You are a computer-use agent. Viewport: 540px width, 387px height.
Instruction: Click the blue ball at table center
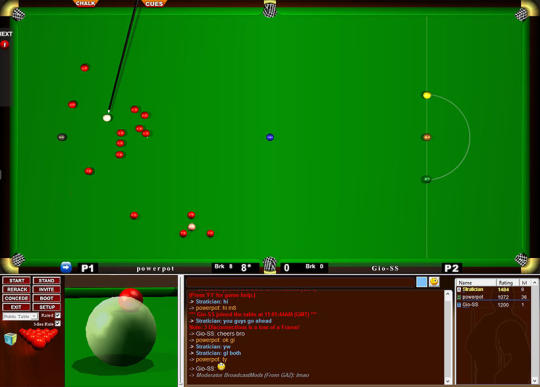click(270, 137)
